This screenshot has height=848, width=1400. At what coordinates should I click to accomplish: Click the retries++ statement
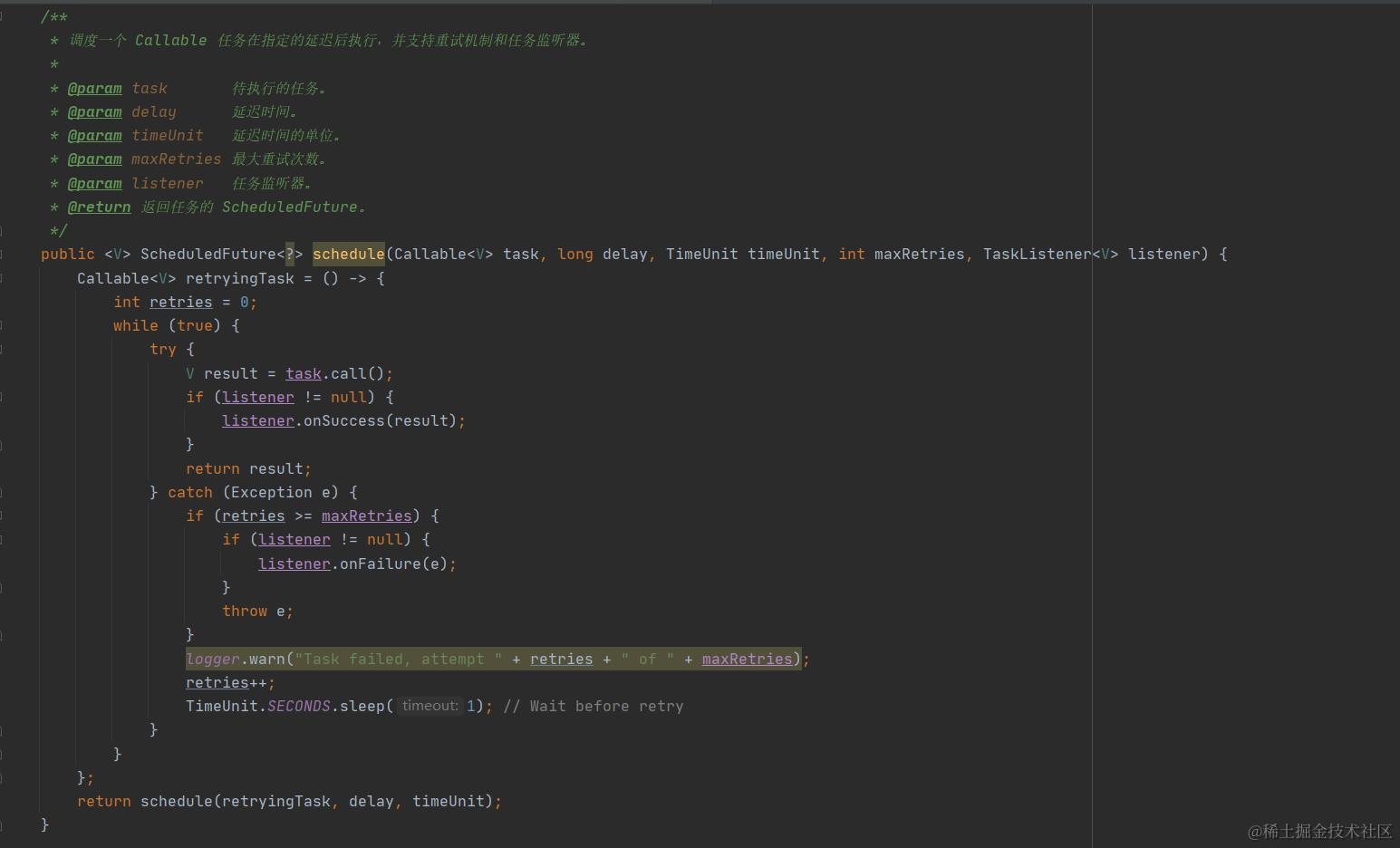(x=231, y=683)
